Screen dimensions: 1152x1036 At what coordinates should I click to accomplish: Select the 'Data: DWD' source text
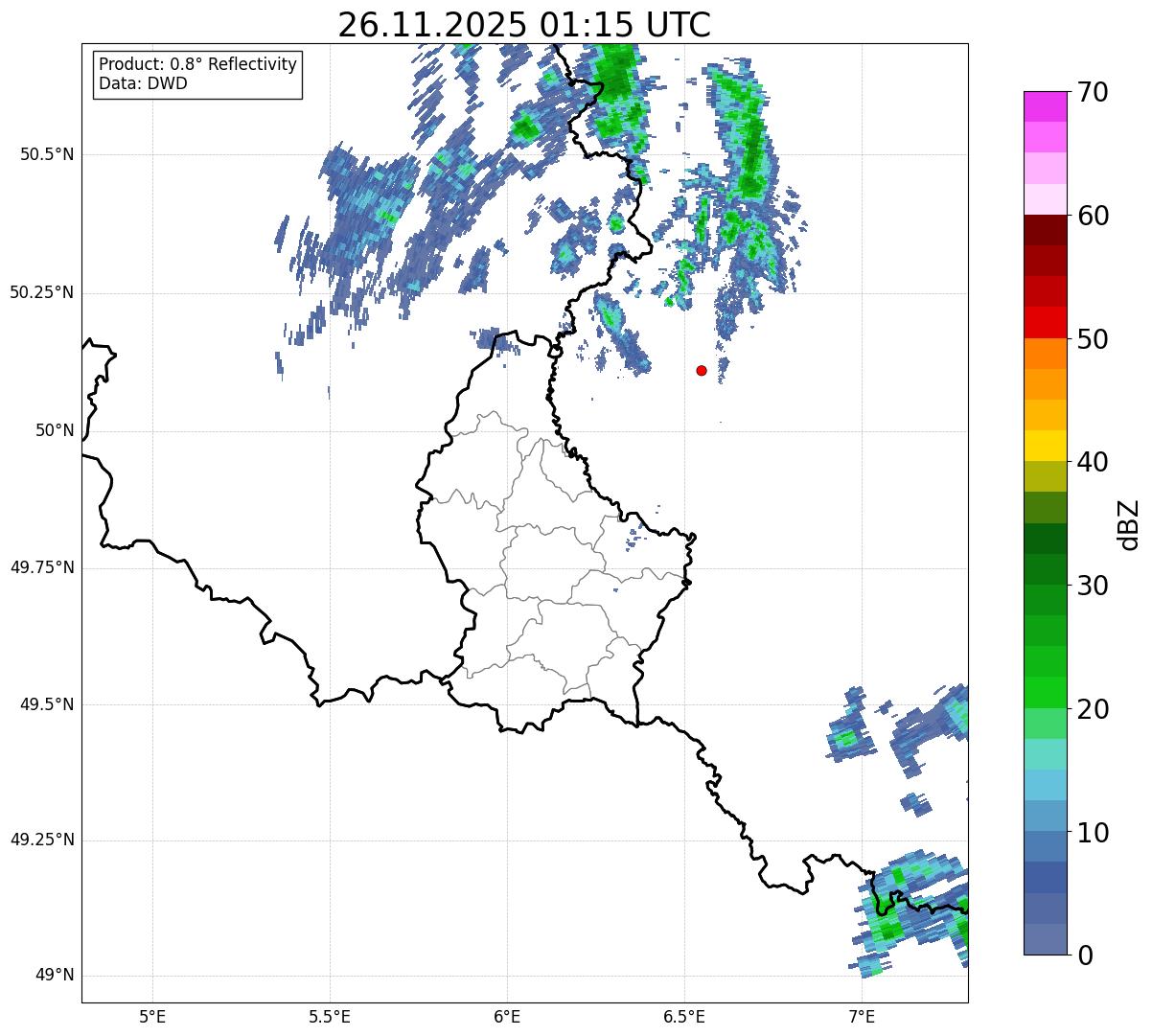click(x=143, y=83)
